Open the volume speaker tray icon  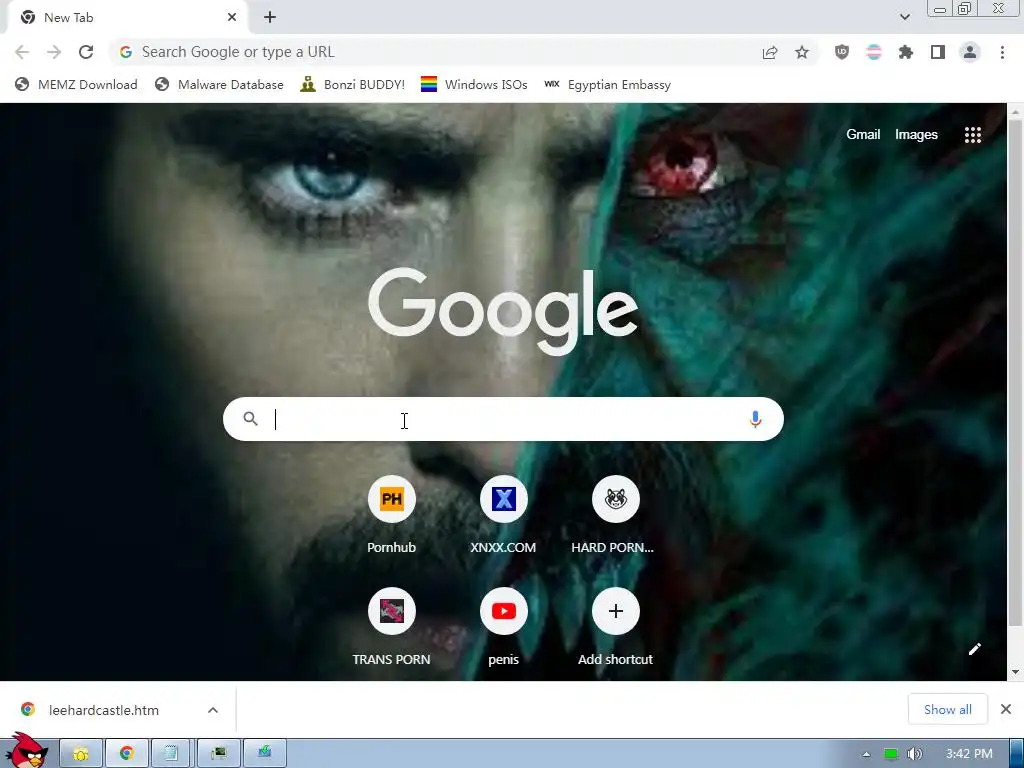914,754
